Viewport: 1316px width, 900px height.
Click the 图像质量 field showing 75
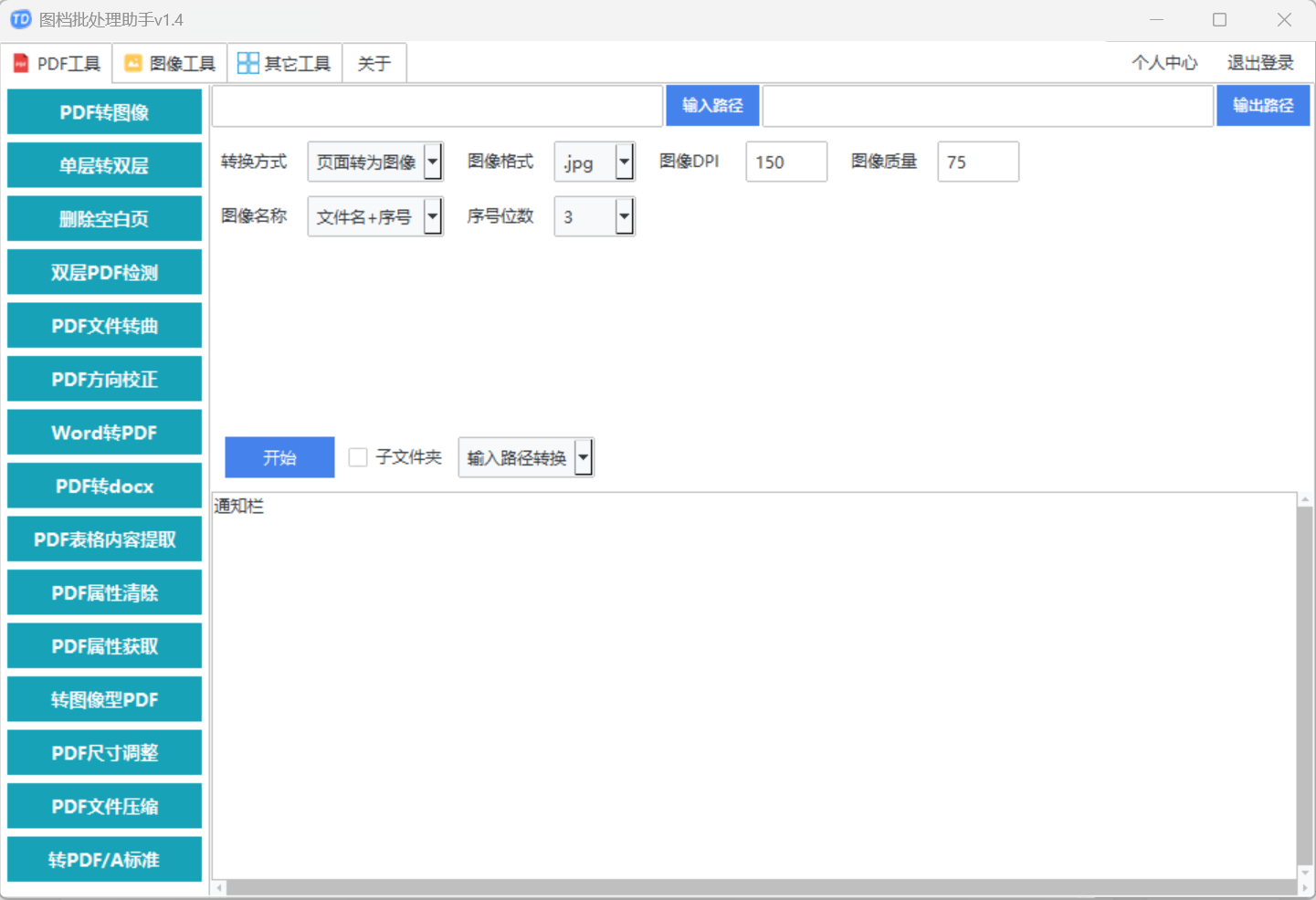tap(978, 162)
